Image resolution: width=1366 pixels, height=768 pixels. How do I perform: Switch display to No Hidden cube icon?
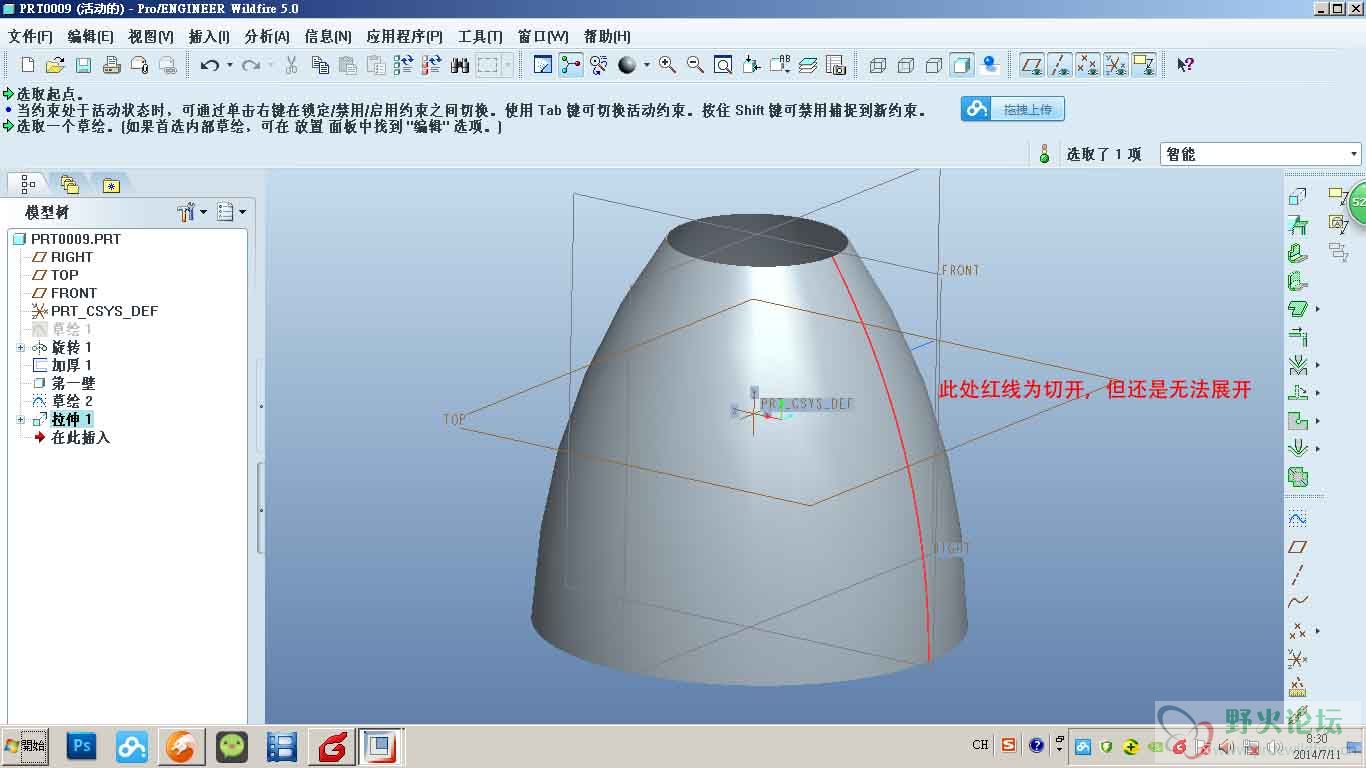(934, 65)
